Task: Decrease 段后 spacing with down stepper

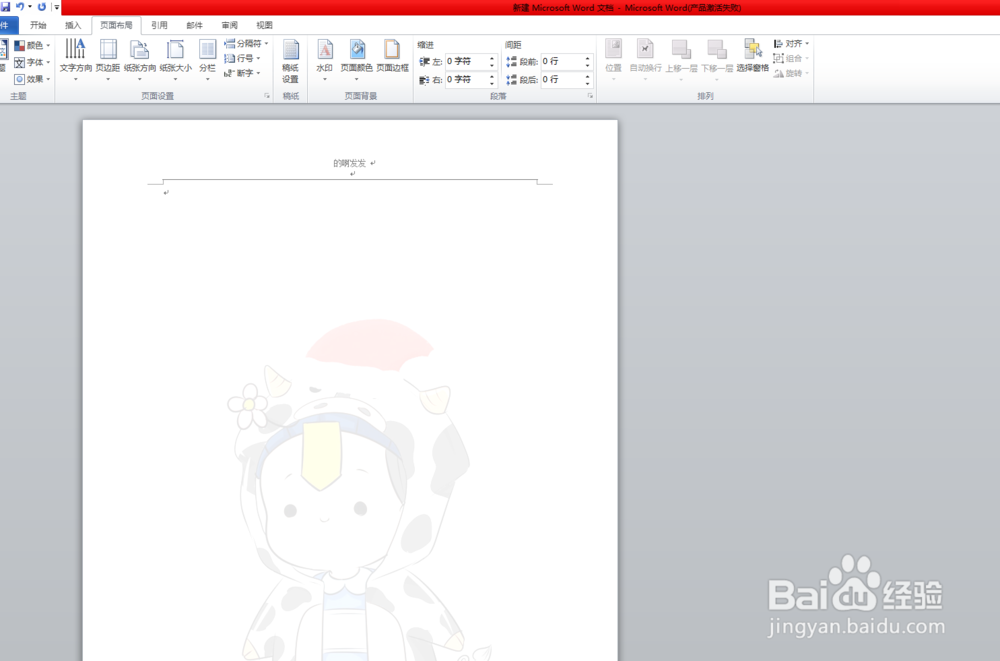Action: pyautogui.click(x=588, y=83)
